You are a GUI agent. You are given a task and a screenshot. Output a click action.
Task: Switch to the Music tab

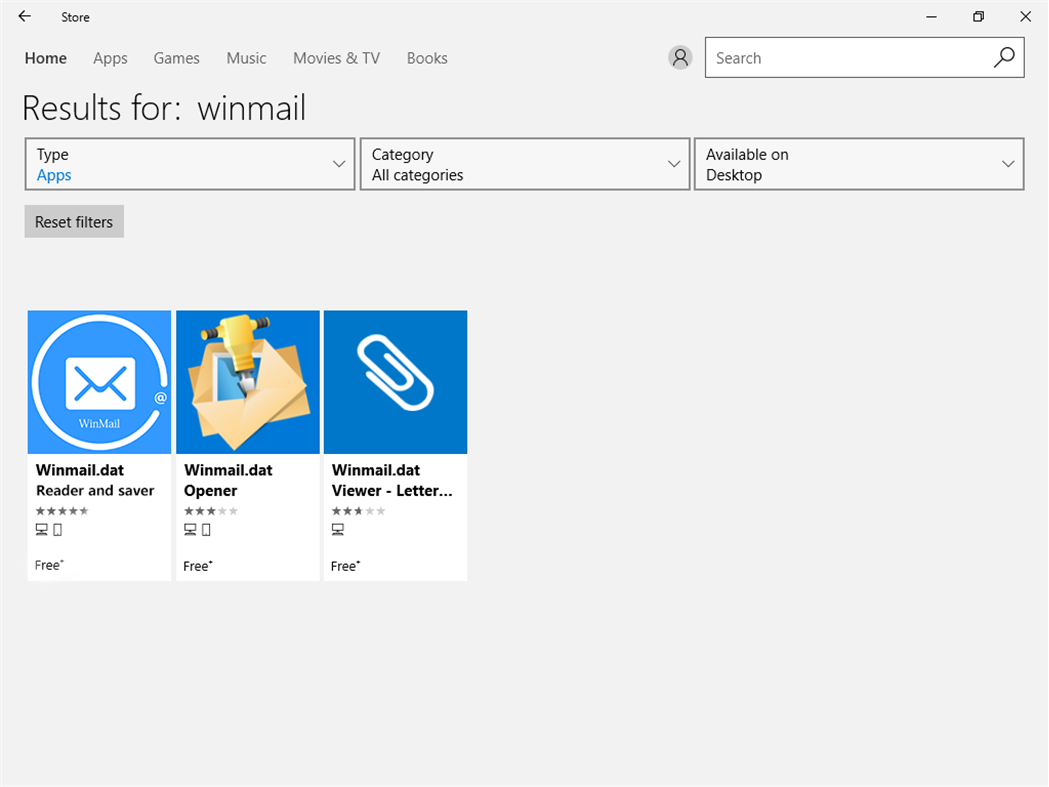pos(246,58)
